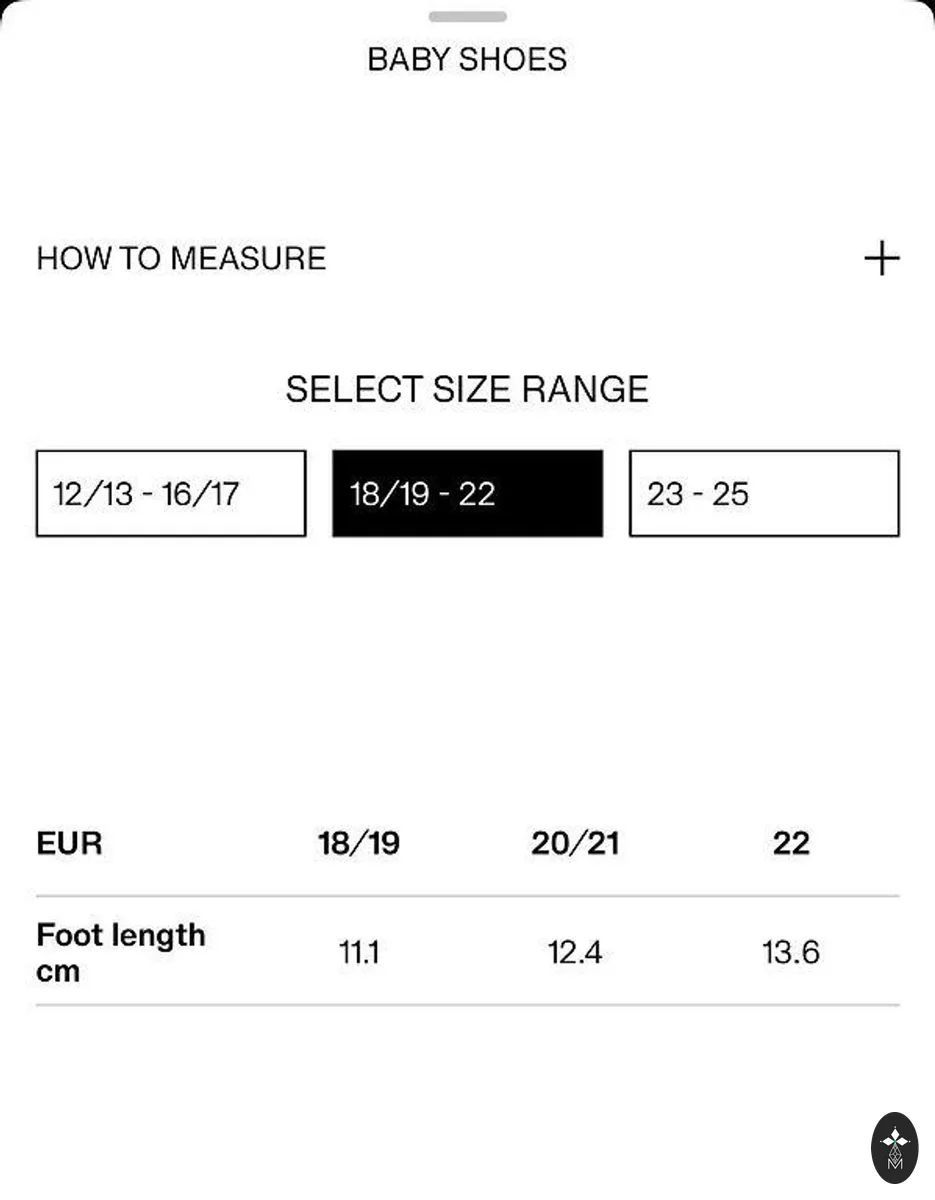This screenshot has width=935, height=1200.
Task: Select the 12/13 - 16/17 size range
Action: (171, 493)
